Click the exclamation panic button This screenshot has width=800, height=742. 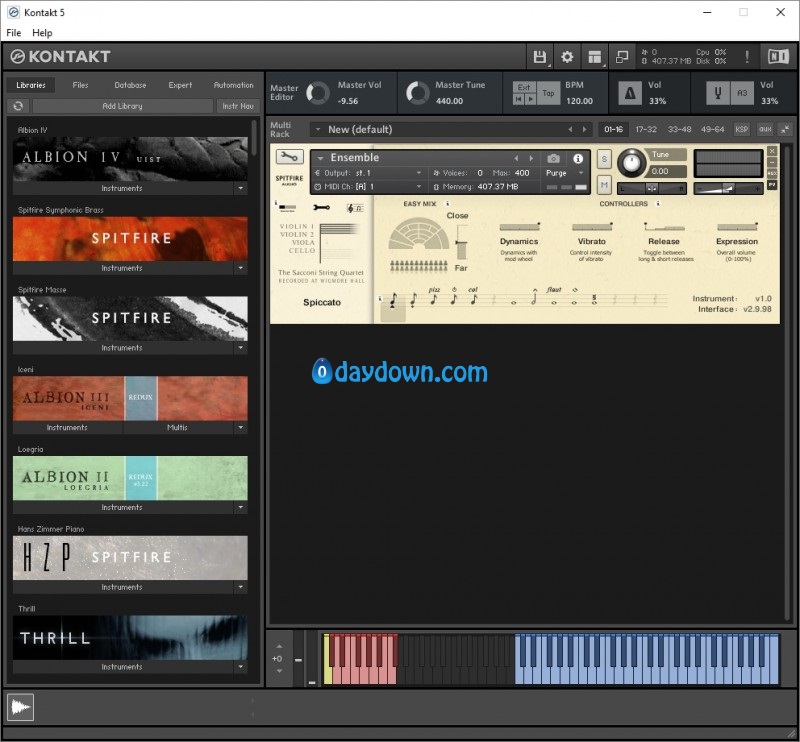coord(747,57)
